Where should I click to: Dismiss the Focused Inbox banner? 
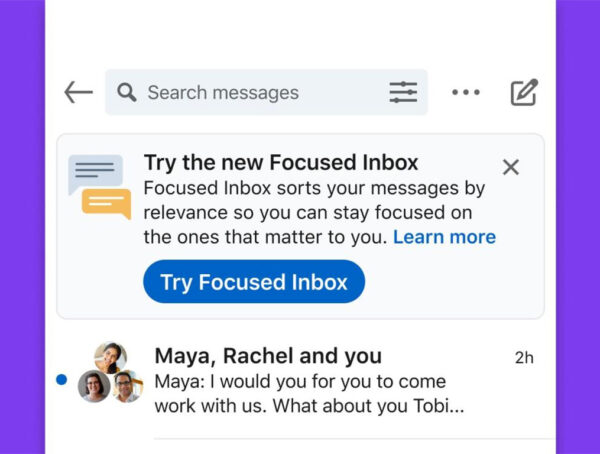511,167
